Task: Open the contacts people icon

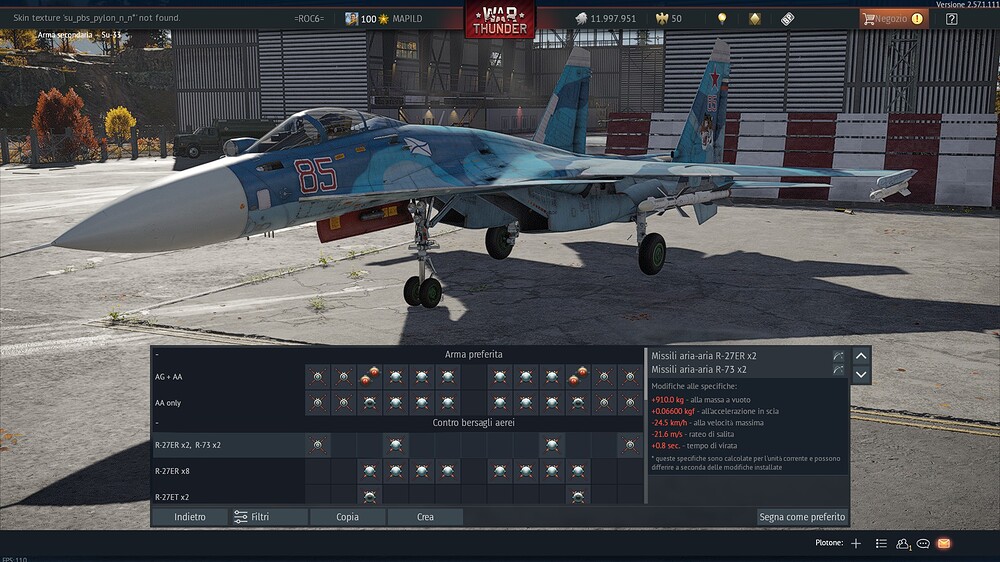Action: pos(902,544)
